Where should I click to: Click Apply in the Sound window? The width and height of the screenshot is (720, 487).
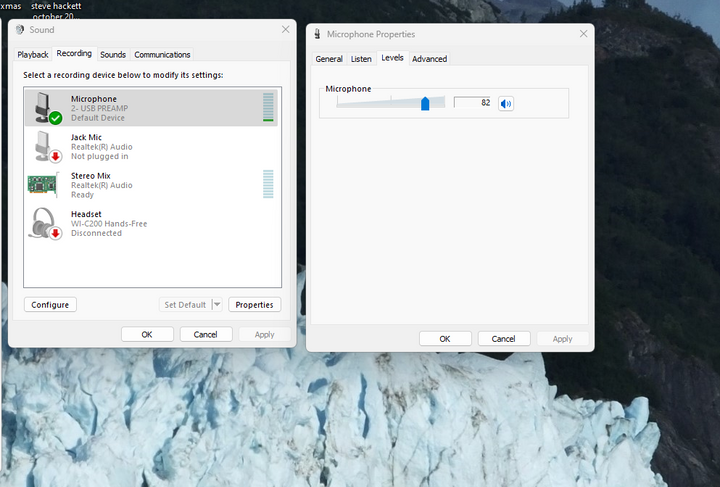point(264,335)
